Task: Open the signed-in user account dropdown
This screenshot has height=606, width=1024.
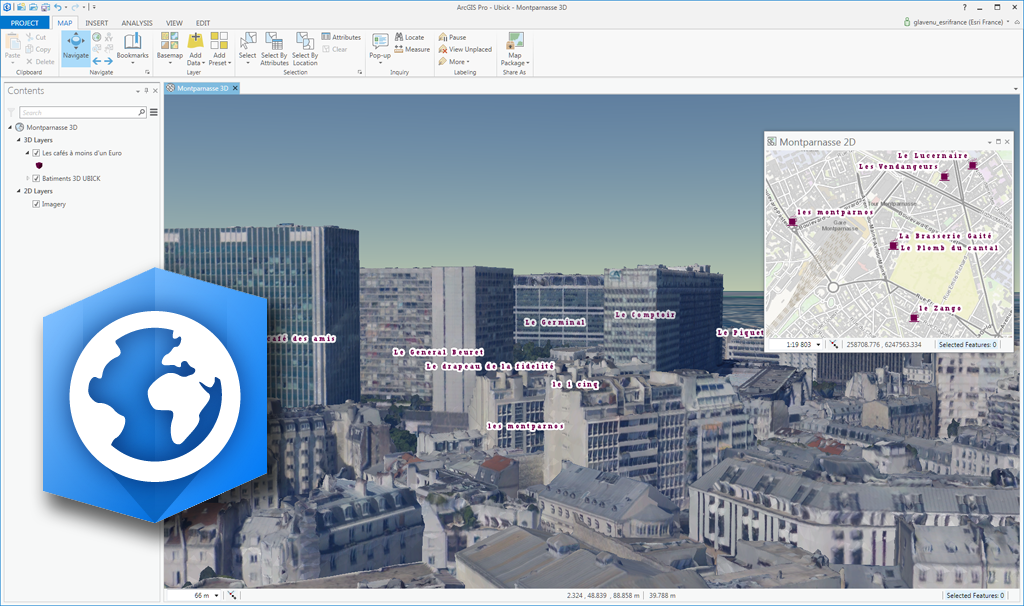Action: (1008, 22)
